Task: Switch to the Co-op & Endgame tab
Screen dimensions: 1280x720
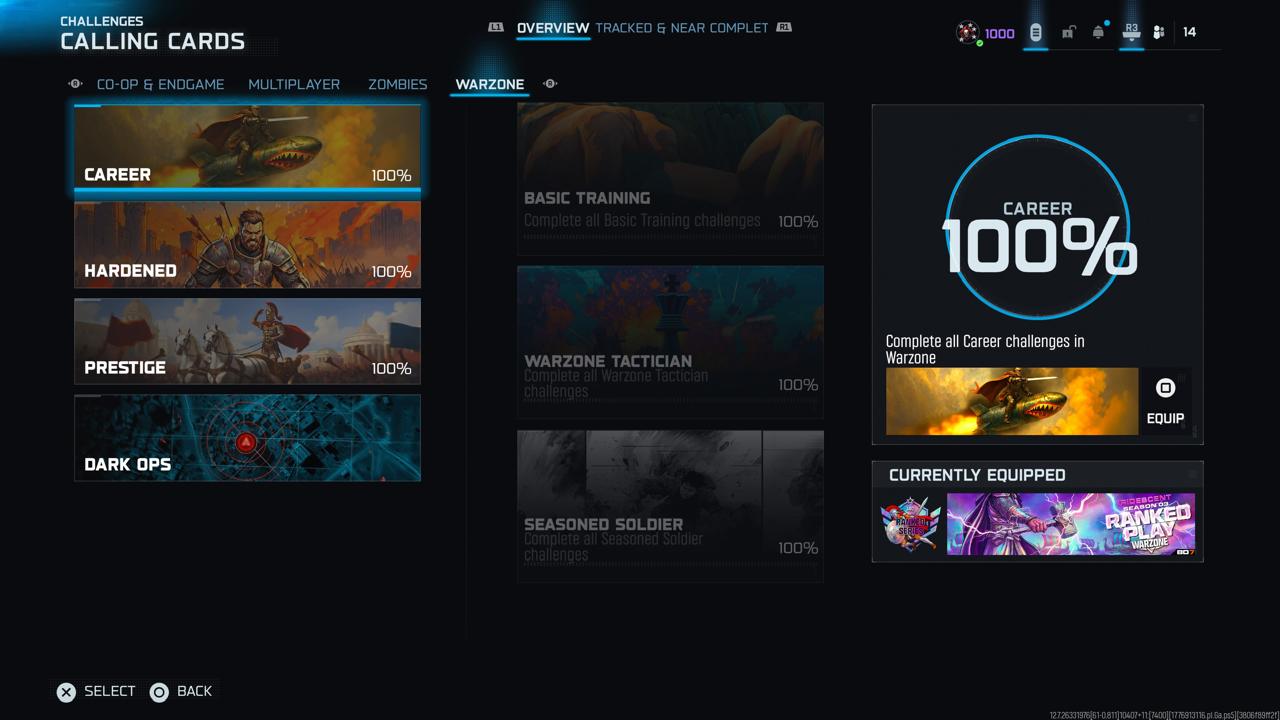Action: (160, 84)
